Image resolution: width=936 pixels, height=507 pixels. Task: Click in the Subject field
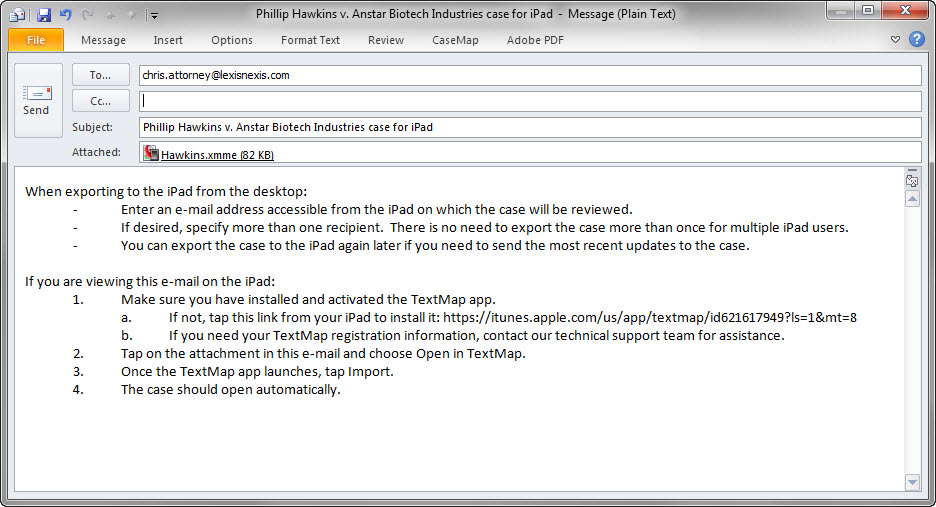(530, 127)
